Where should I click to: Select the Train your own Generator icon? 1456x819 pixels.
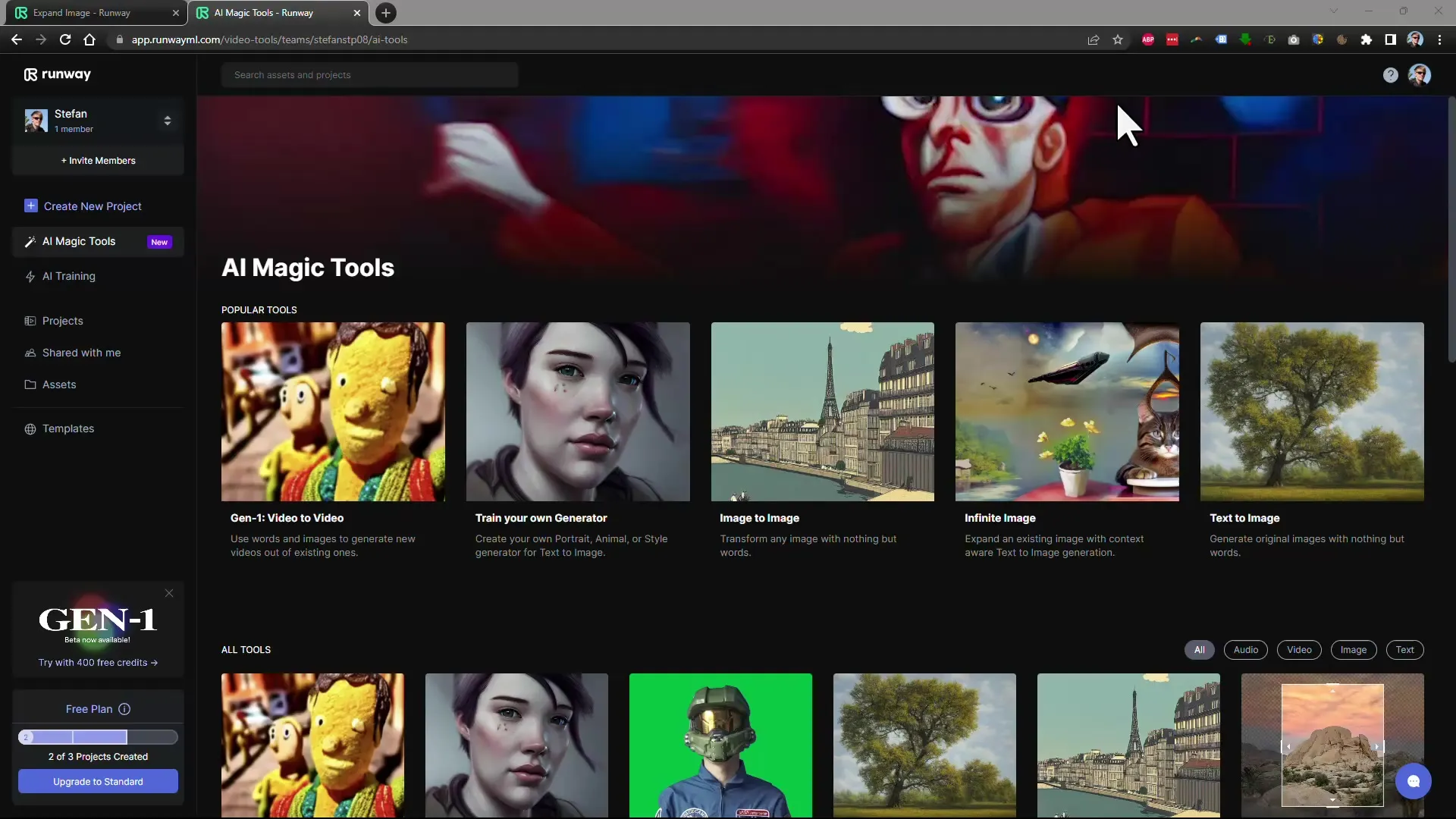tap(578, 411)
